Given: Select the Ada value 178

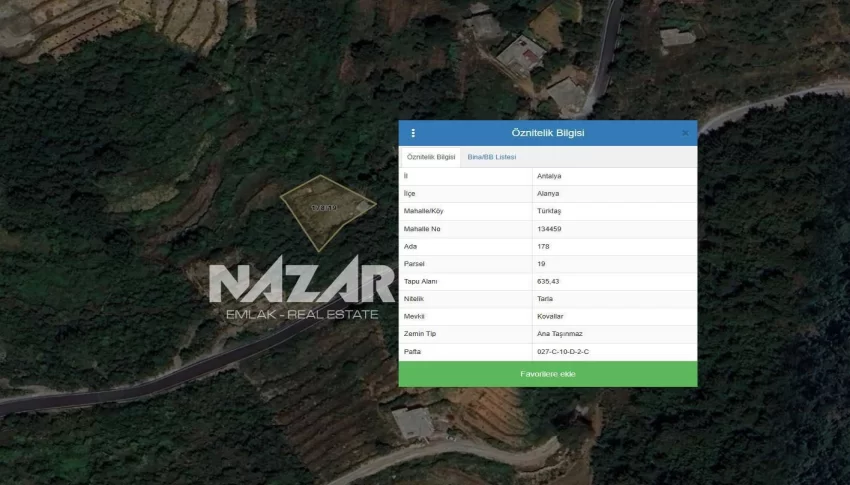Looking at the screenshot, I should pos(543,246).
